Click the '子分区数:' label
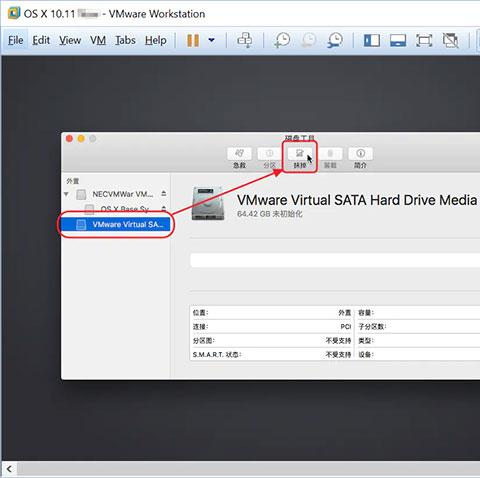Viewport: 480px width, 478px height. coord(372,327)
